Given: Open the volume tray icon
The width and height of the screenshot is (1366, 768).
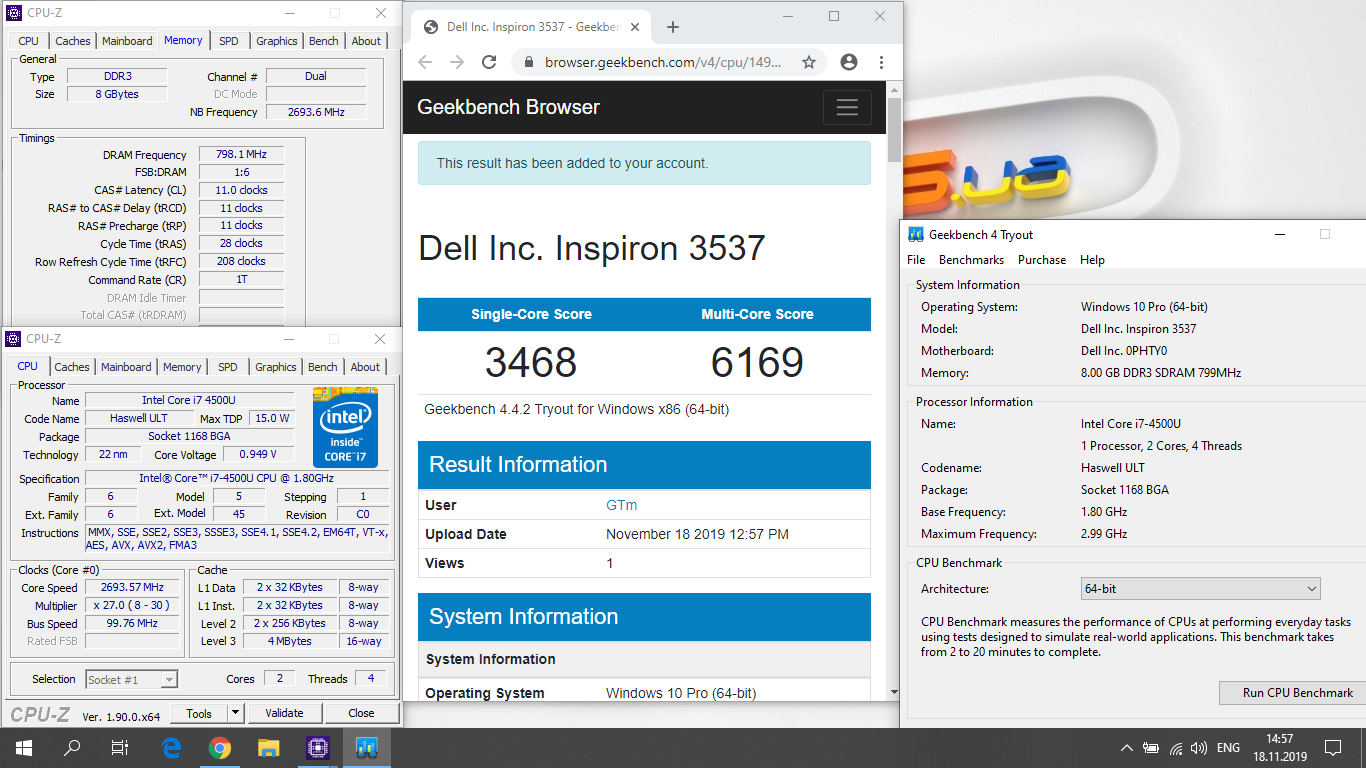Looking at the screenshot, I should pyautogui.click(x=1199, y=748).
